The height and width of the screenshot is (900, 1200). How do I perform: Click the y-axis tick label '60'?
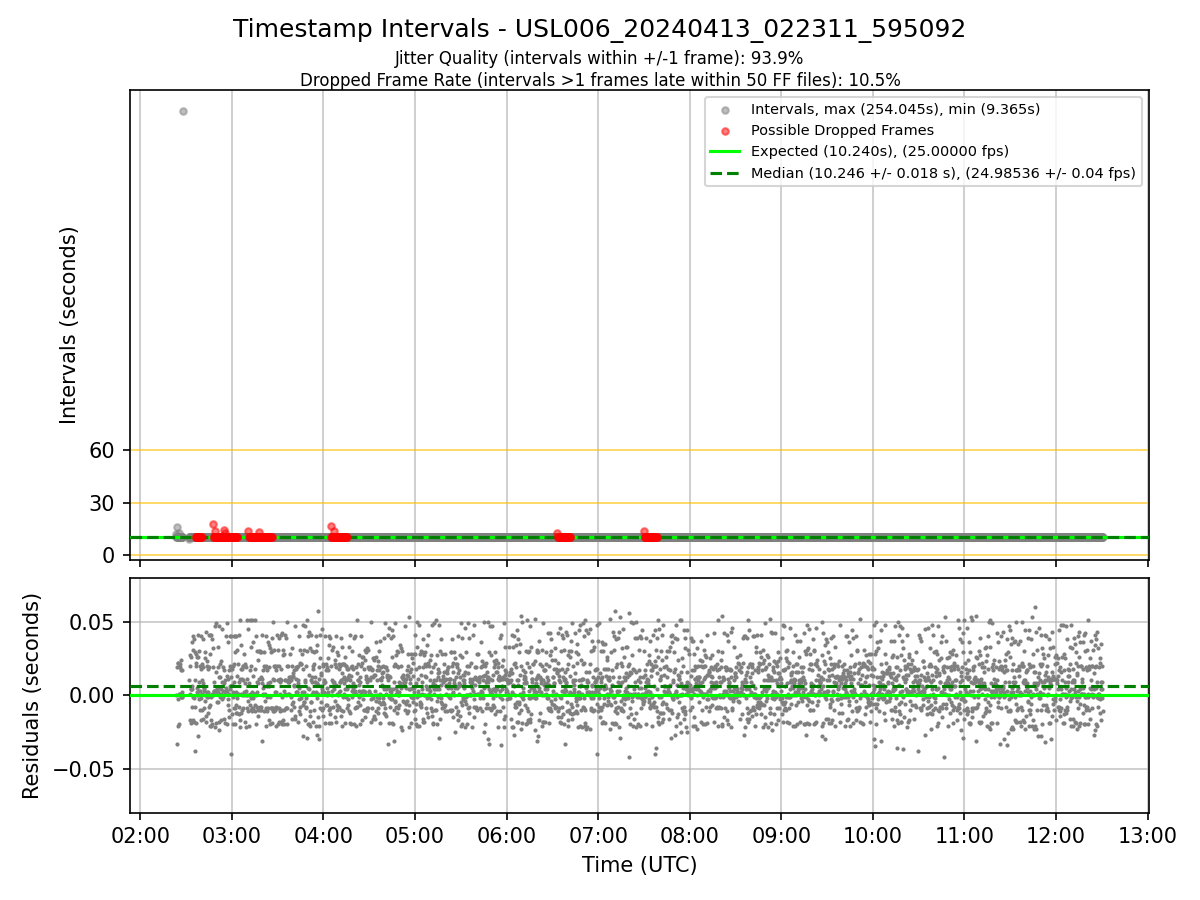click(x=103, y=450)
